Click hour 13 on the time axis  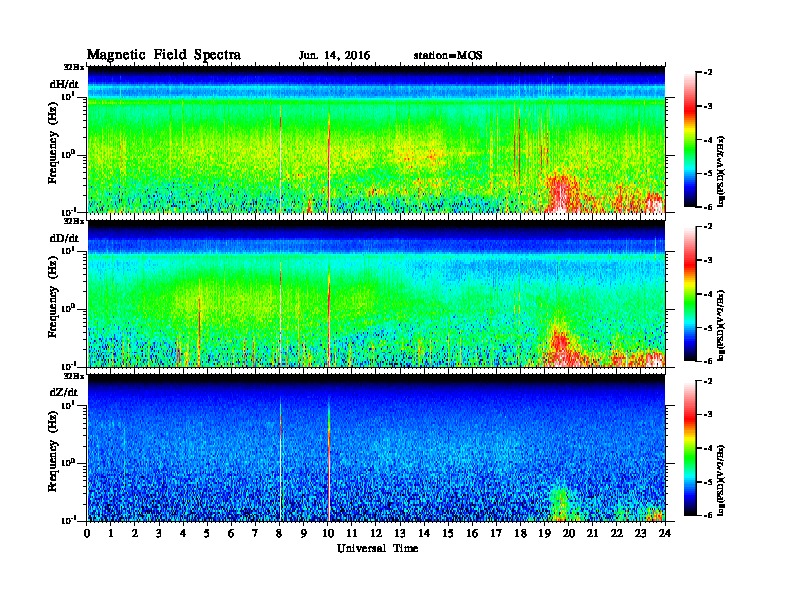pyautogui.click(x=400, y=534)
